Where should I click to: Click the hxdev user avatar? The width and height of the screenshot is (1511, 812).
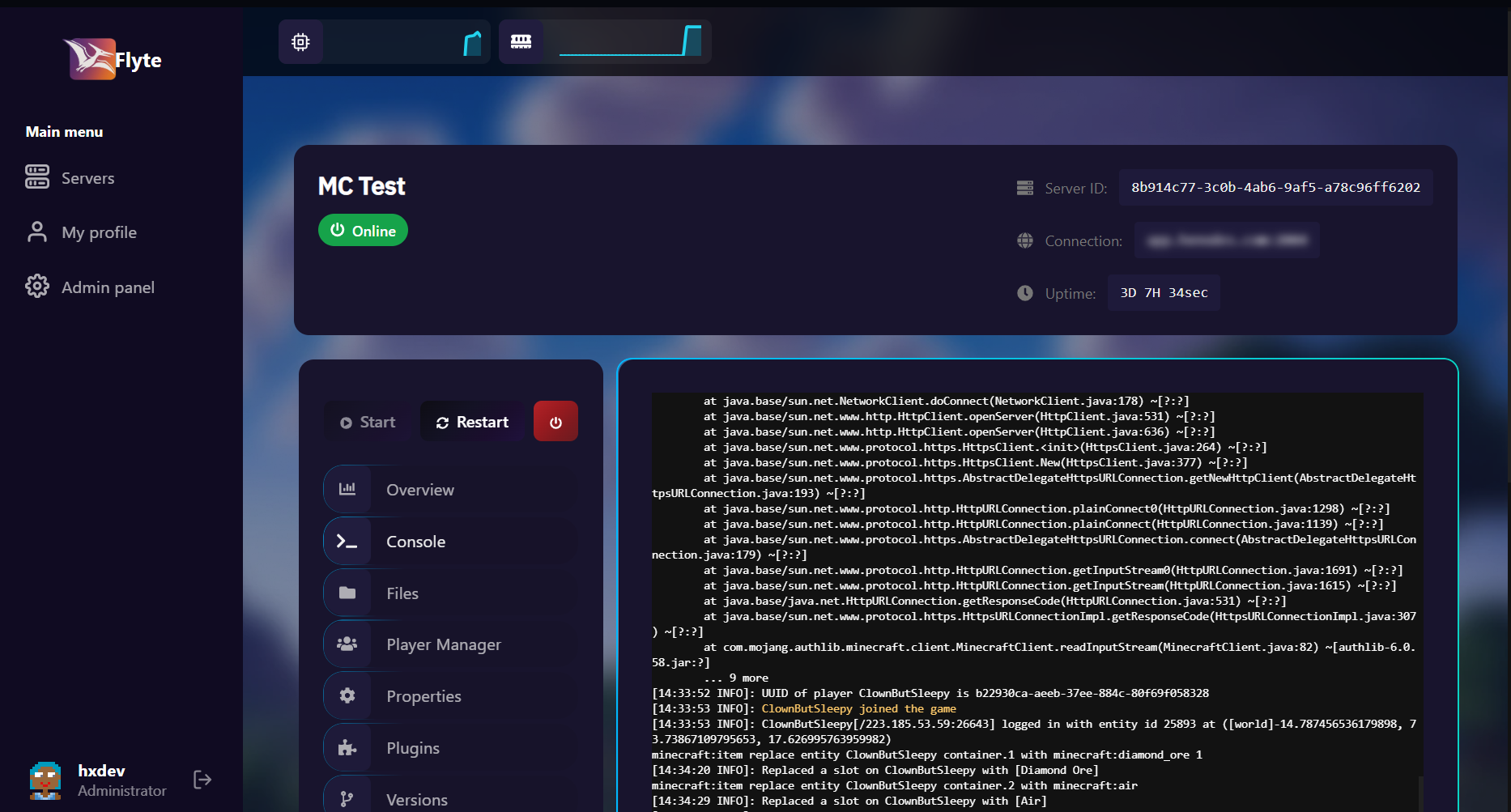pyautogui.click(x=45, y=780)
